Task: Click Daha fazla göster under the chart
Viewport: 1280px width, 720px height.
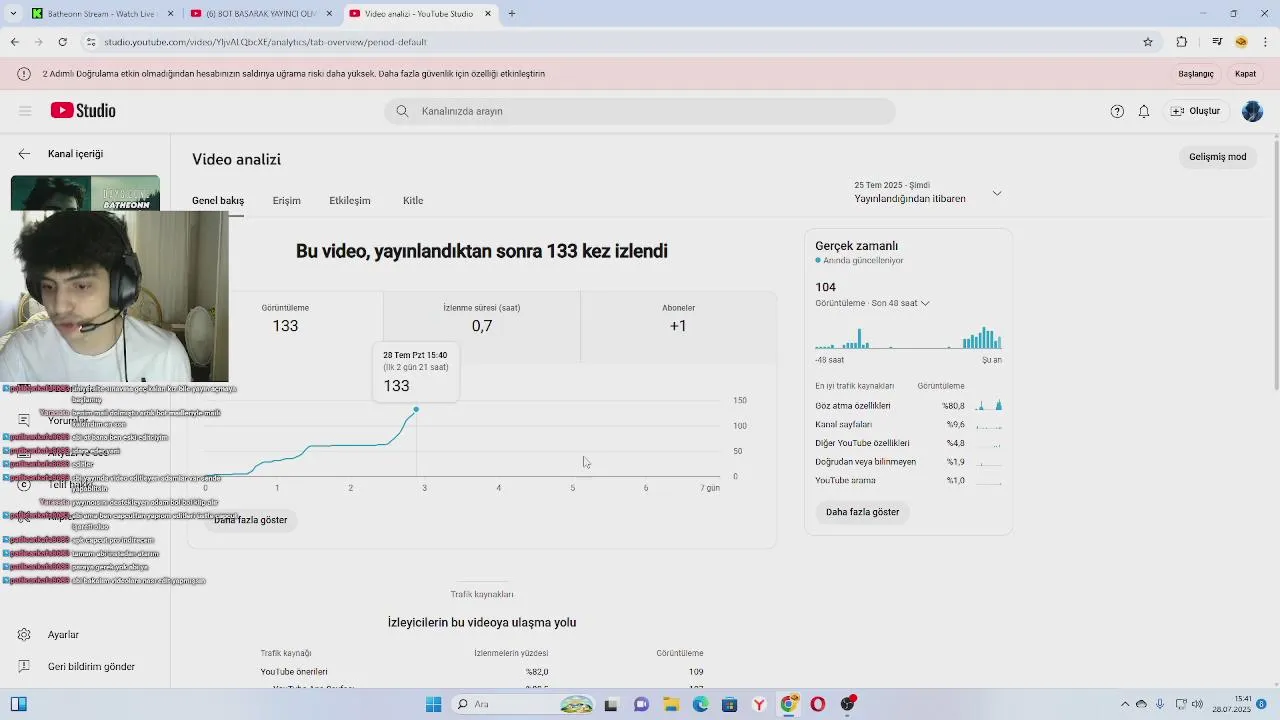Action: (x=250, y=520)
